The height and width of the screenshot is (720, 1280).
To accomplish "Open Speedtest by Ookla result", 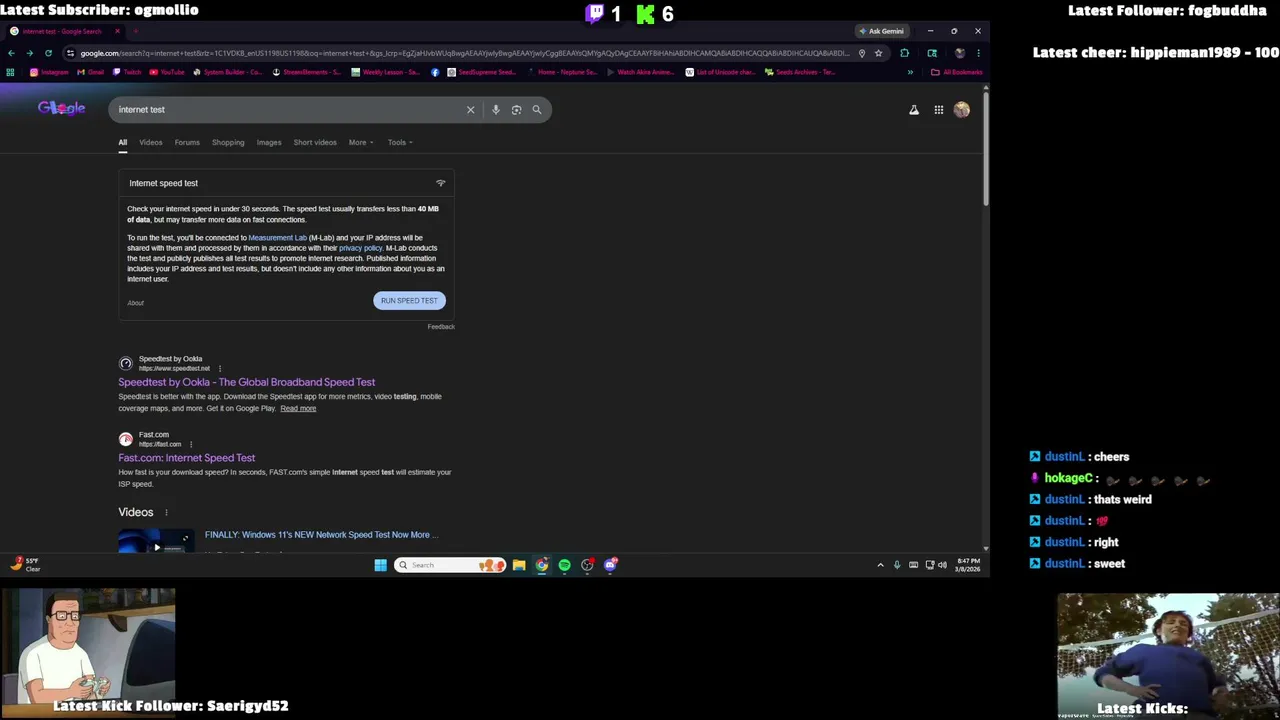I will pos(247,382).
